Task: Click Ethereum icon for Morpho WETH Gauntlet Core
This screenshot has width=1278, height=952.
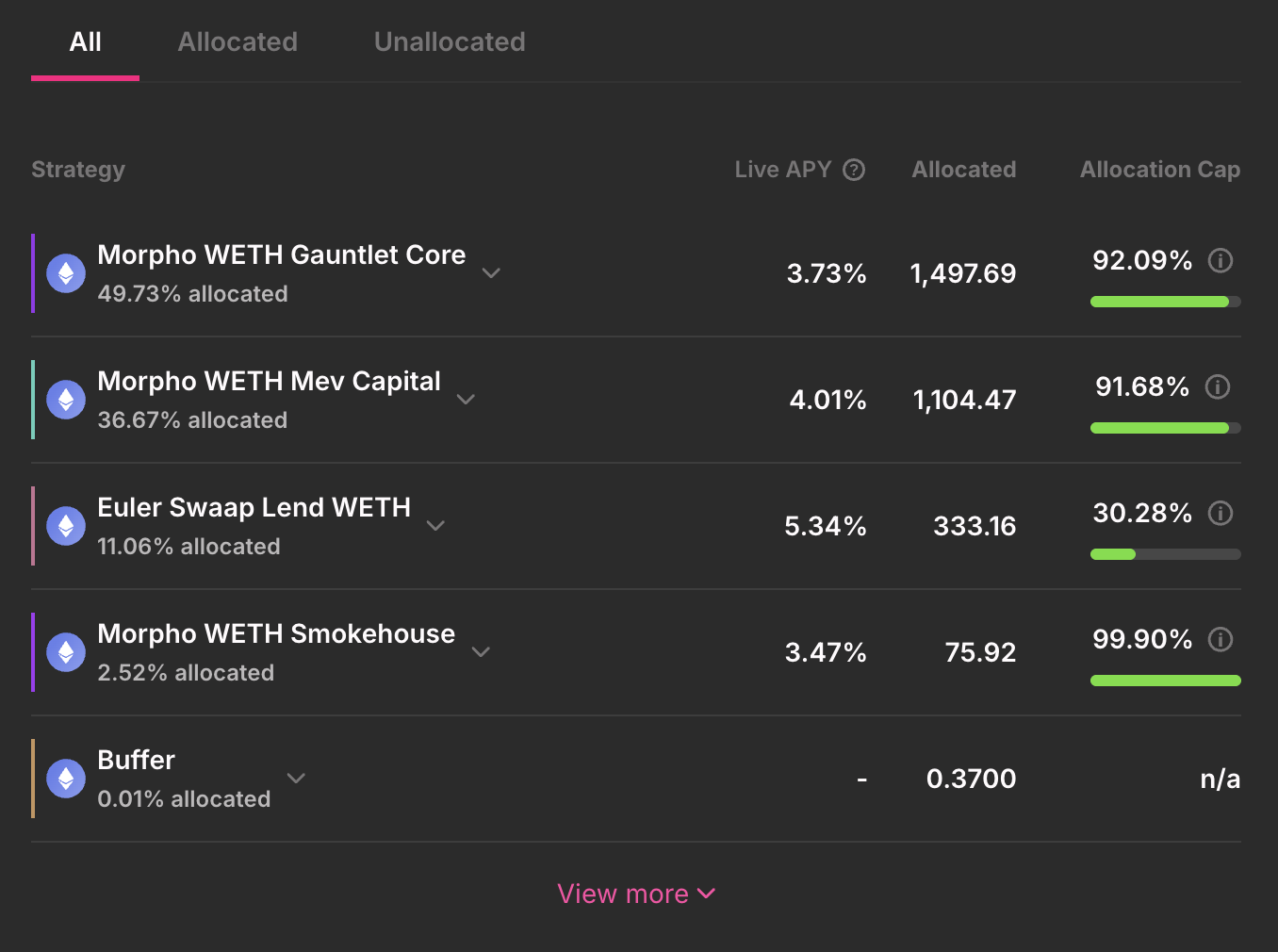Action: coord(66,273)
